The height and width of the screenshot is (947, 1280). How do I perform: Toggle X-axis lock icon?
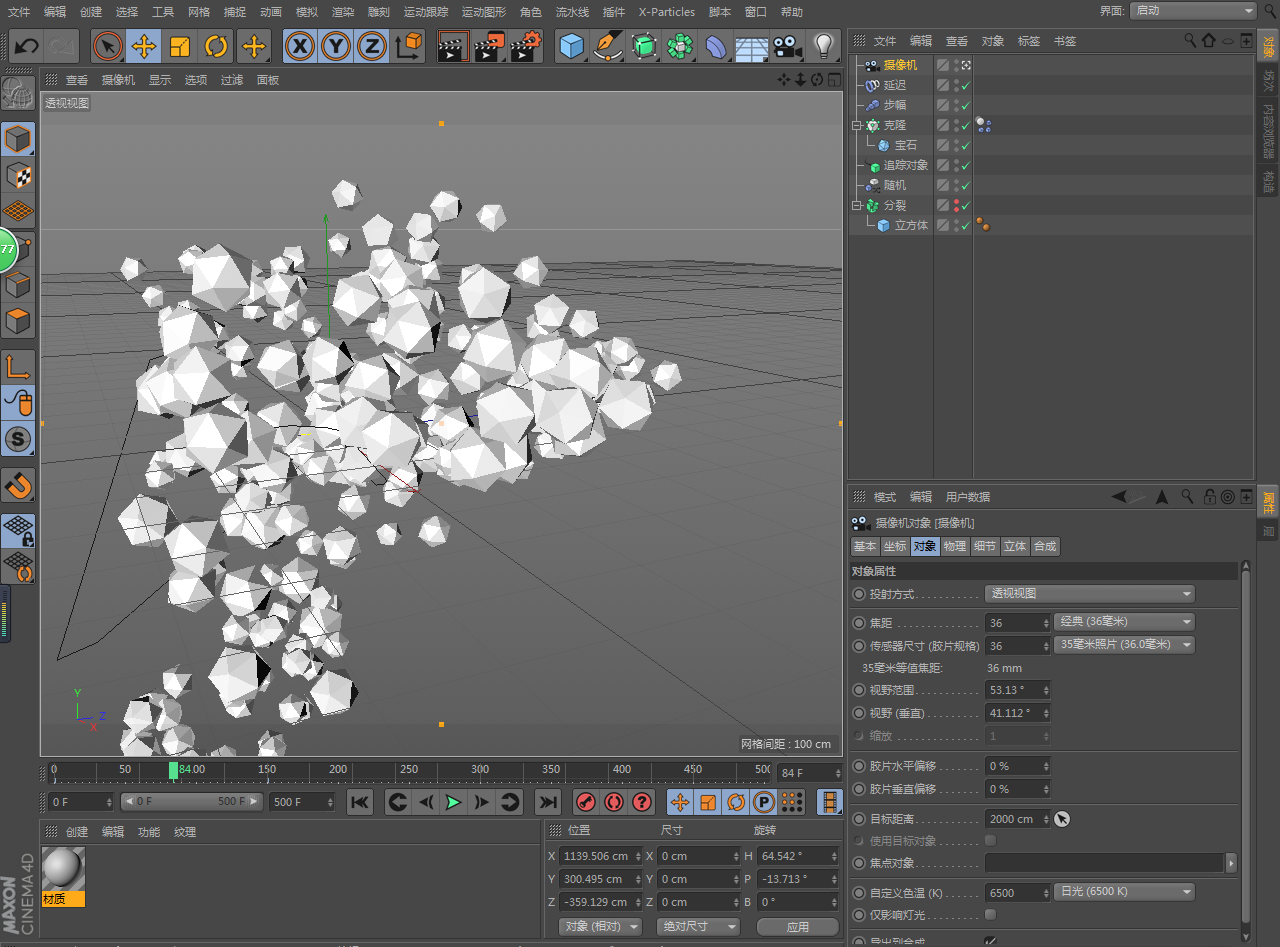pyautogui.click(x=300, y=46)
